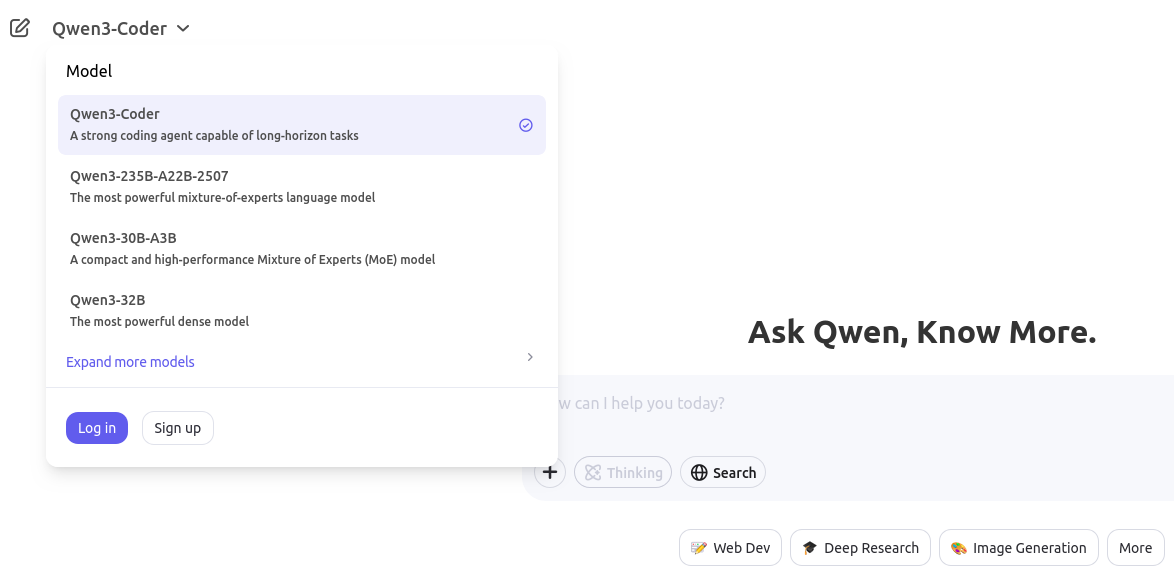Click the graduation cap on Deep Research

pyautogui.click(x=809, y=548)
